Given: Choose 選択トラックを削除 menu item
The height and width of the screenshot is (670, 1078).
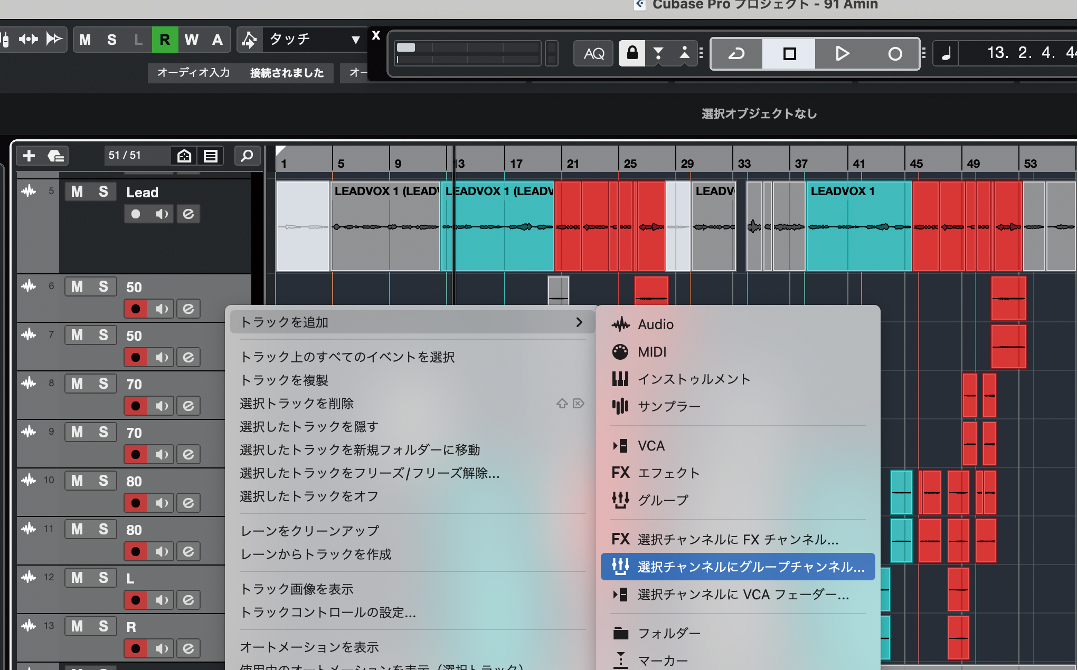Looking at the screenshot, I should [412, 403].
